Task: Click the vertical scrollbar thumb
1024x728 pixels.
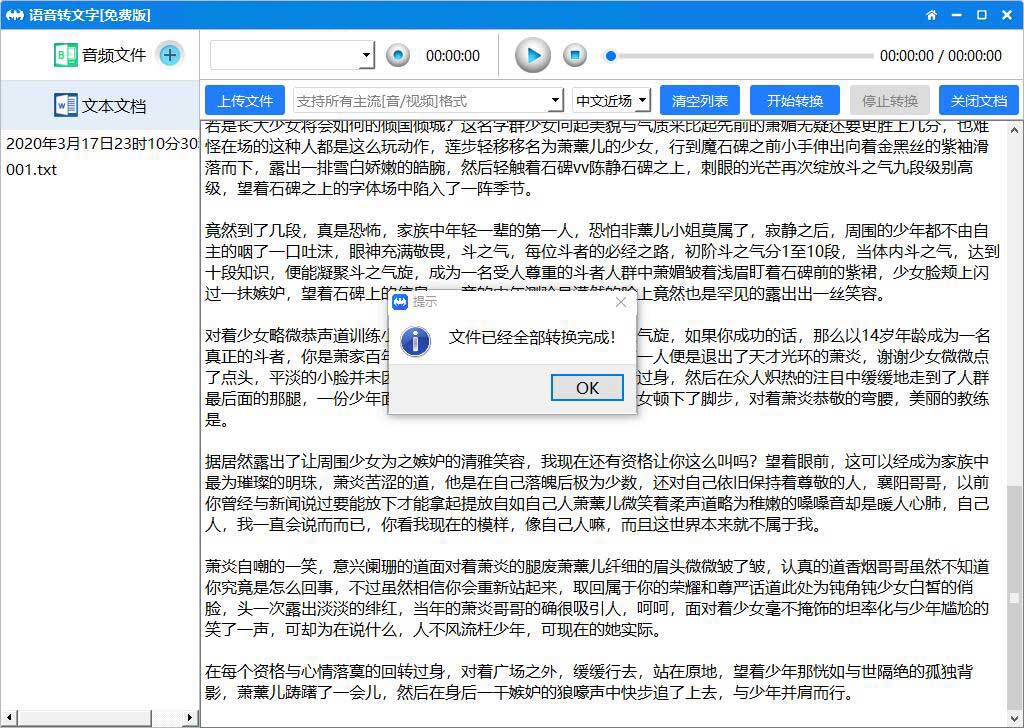Action: pyautogui.click(x=1014, y=597)
